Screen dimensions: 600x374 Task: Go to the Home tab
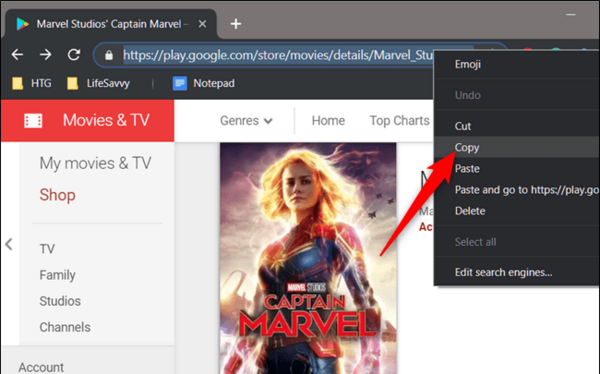click(x=328, y=121)
